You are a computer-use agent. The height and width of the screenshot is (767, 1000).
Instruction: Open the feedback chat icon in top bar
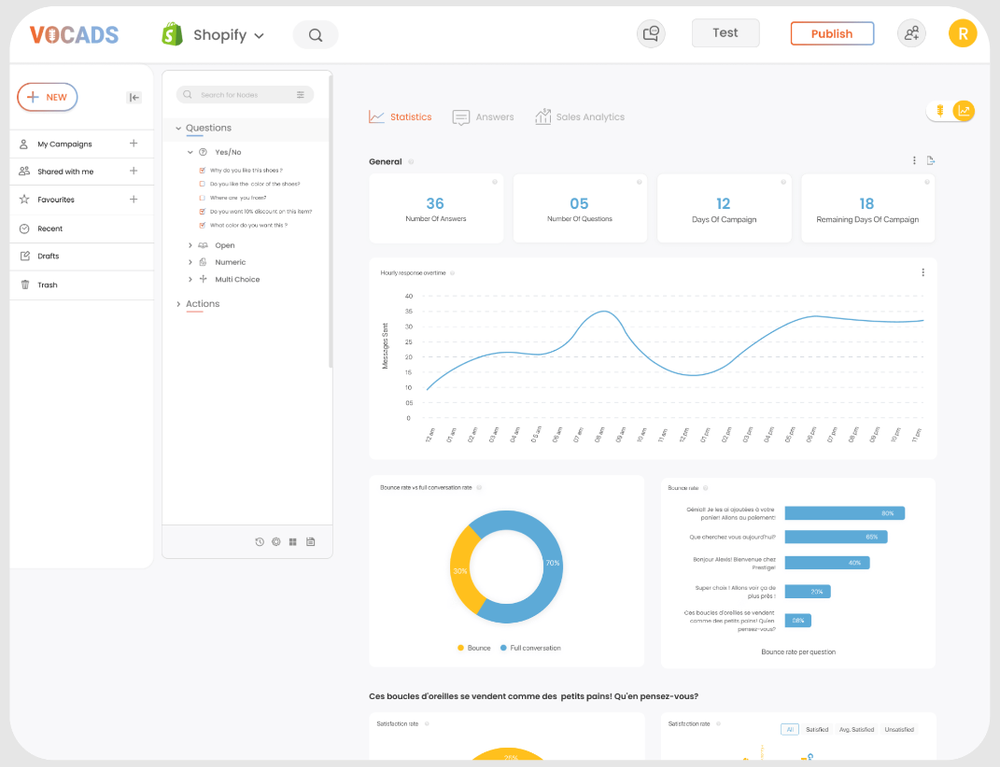(650, 33)
